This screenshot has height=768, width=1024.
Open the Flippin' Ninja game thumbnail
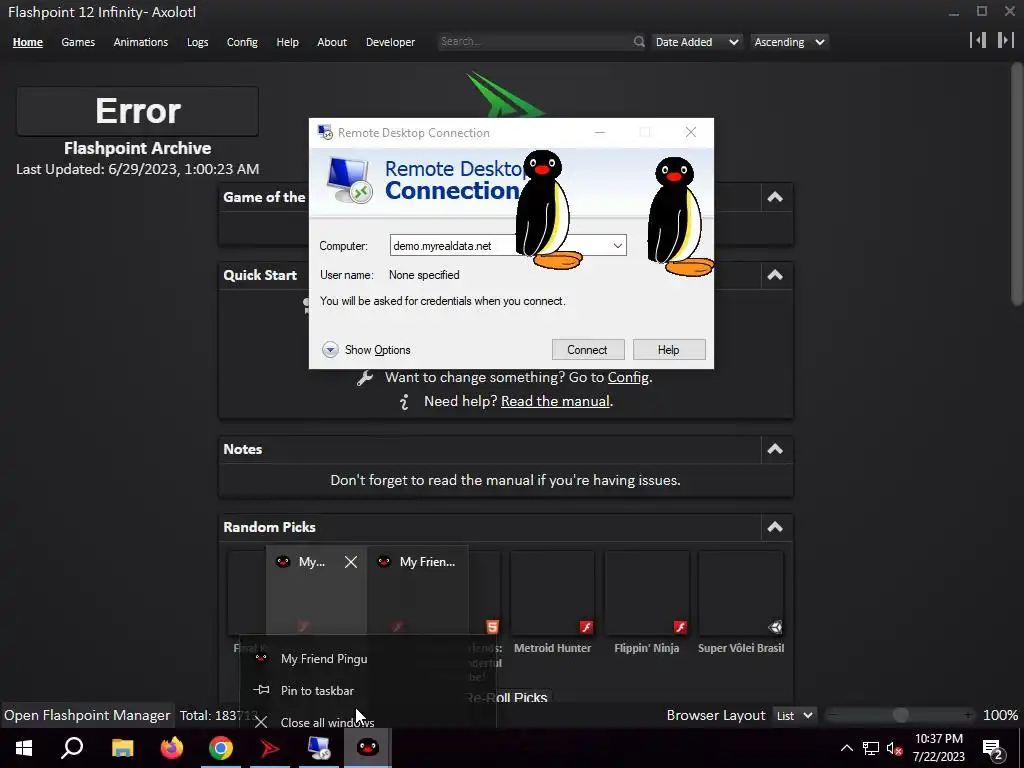[647, 593]
